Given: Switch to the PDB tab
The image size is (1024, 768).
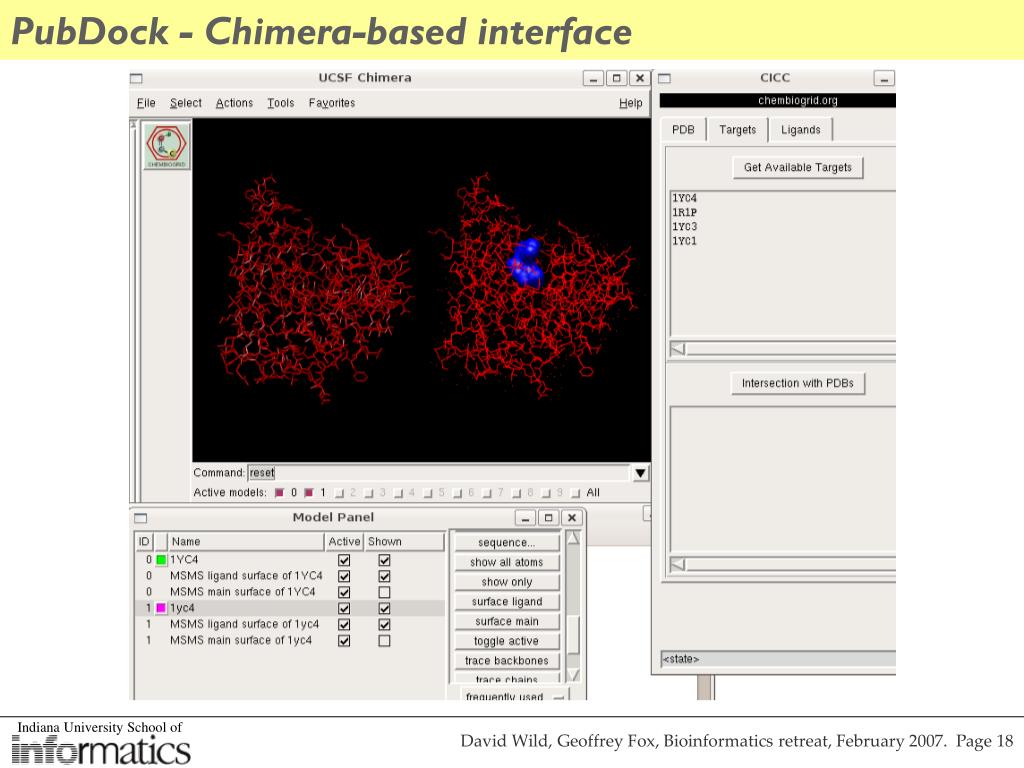Looking at the screenshot, I should click(683, 129).
